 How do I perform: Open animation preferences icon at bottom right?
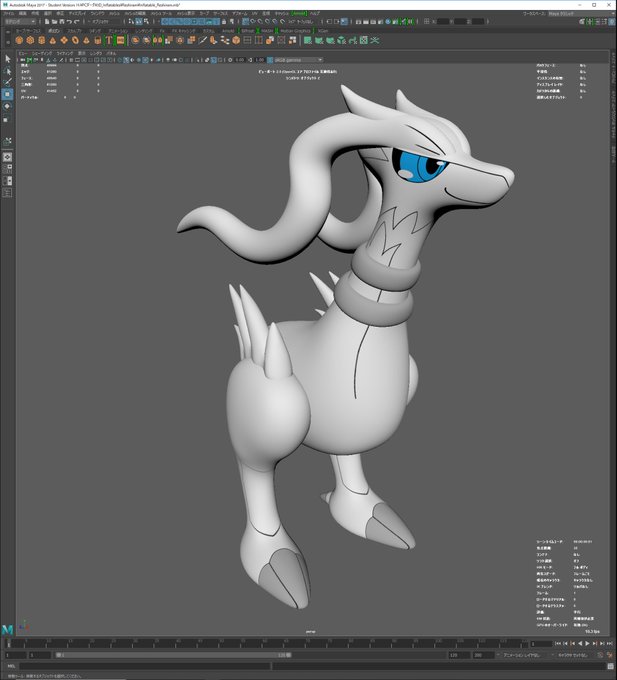pyautogui.click(x=610, y=655)
